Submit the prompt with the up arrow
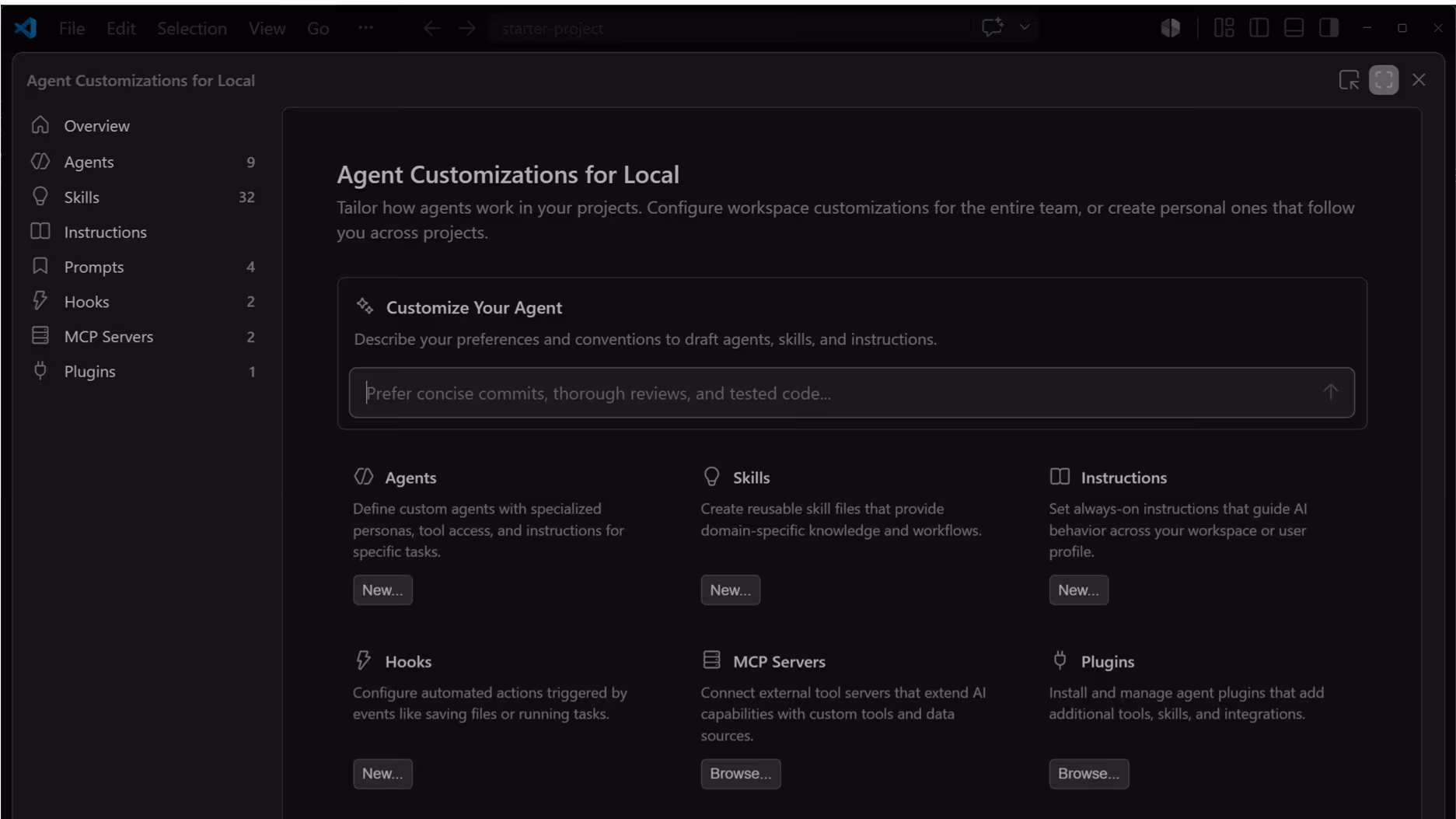The image size is (1456, 819). click(x=1330, y=392)
